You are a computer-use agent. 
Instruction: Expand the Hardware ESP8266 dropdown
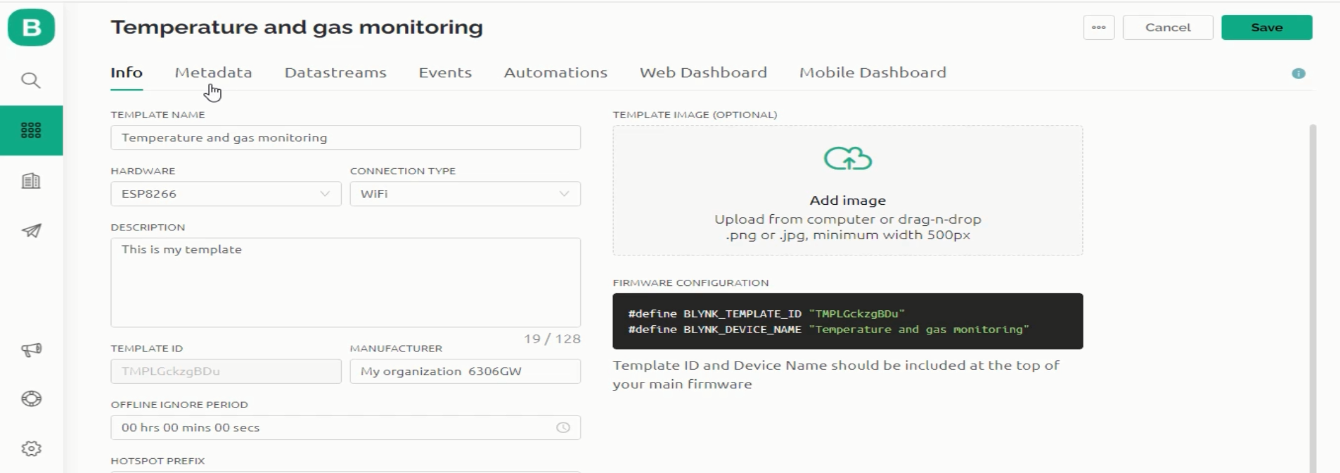[226, 194]
